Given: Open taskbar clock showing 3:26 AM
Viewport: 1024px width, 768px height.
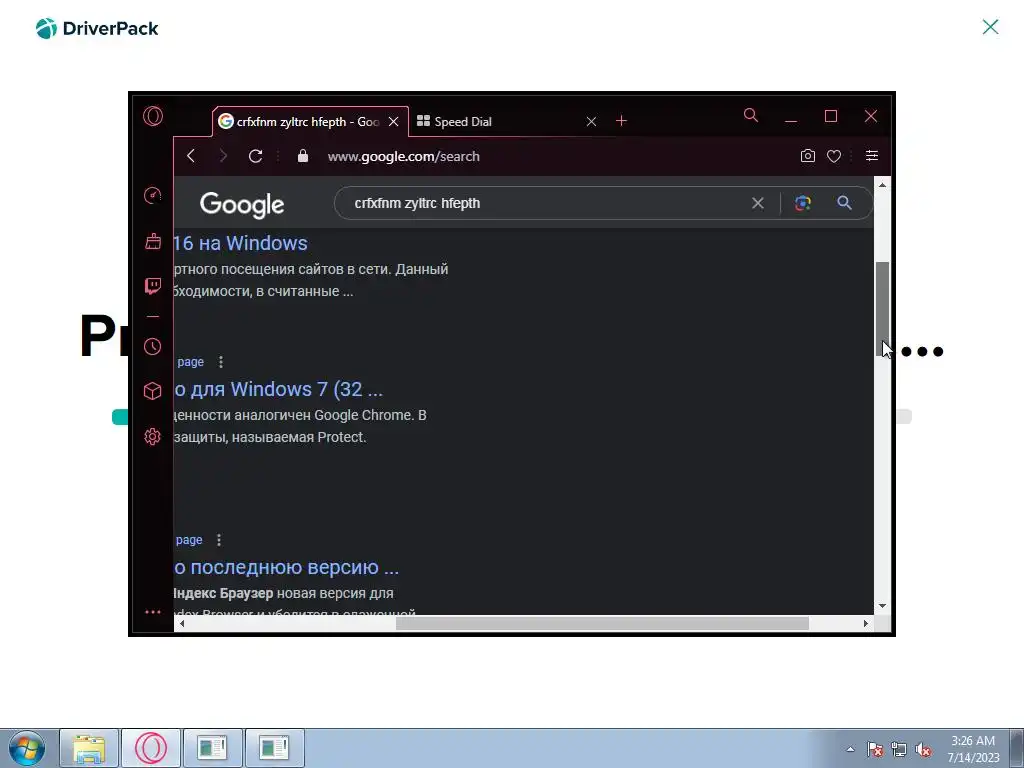Looking at the screenshot, I should click(973, 748).
